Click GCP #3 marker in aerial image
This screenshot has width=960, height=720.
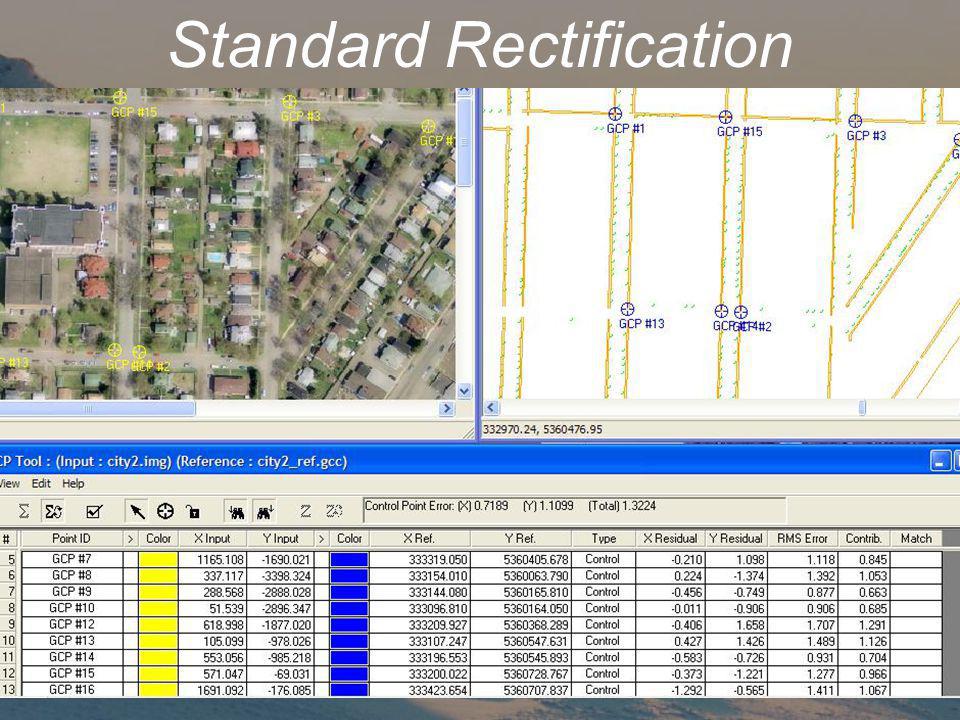tap(289, 102)
